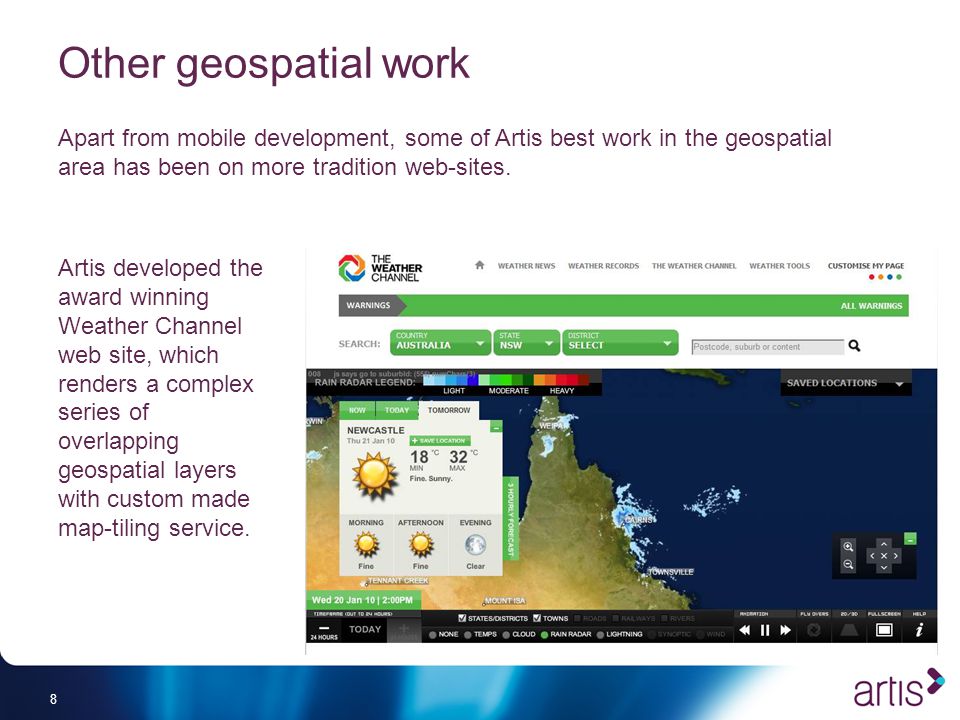This screenshot has width=960, height=720.
Task: Select the Lightning layer option
Action: coord(601,635)
